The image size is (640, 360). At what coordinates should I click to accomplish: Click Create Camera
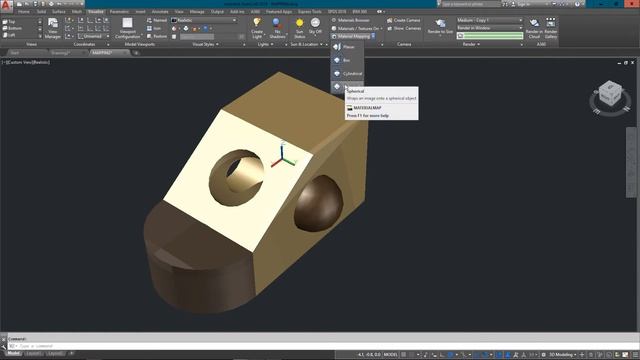[403, 20]
